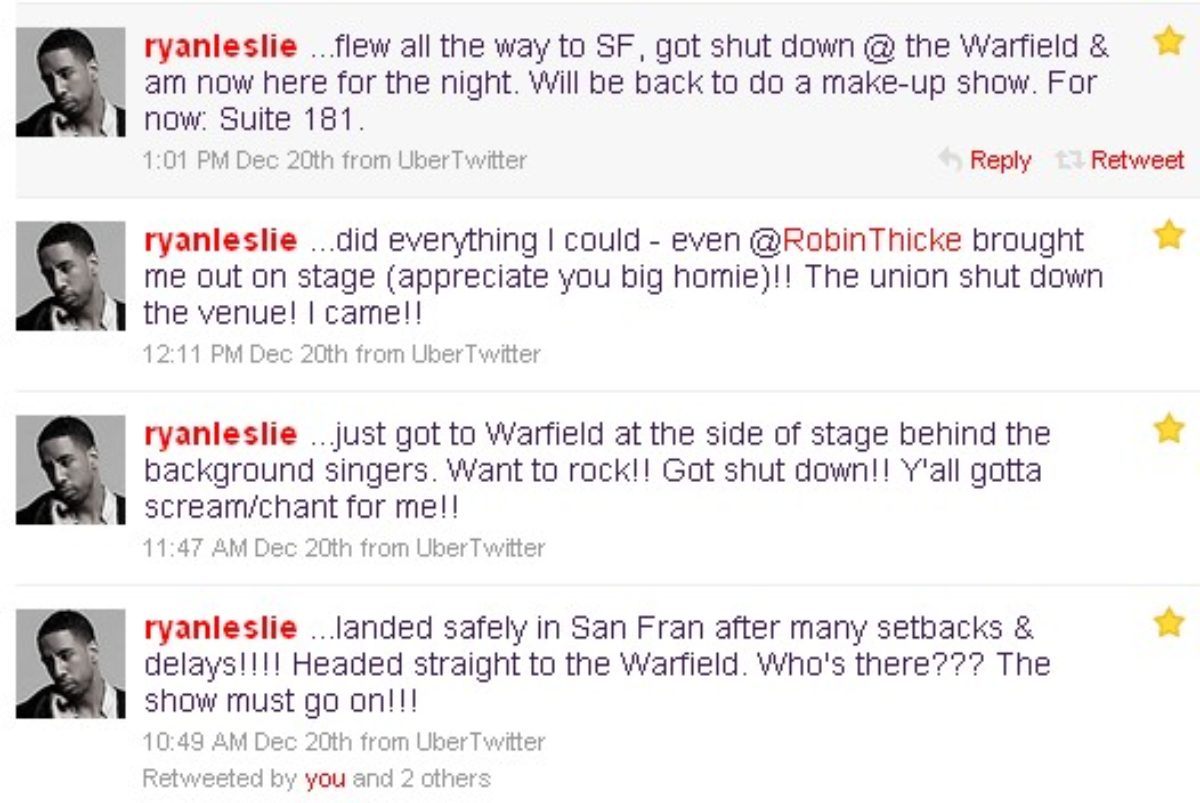Image resolution: width=1200 pixels, height=803 pixels.
Task: Open ryanleslie username on union shut down tweet
Action: (220, 241)
